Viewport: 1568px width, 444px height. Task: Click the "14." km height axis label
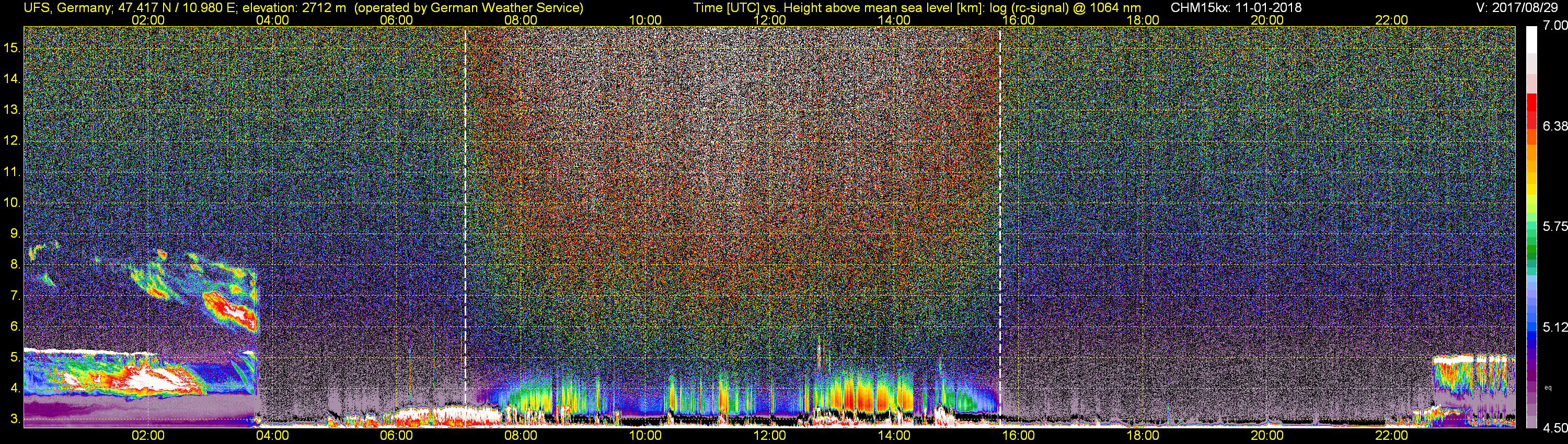(x=11, y=78)
